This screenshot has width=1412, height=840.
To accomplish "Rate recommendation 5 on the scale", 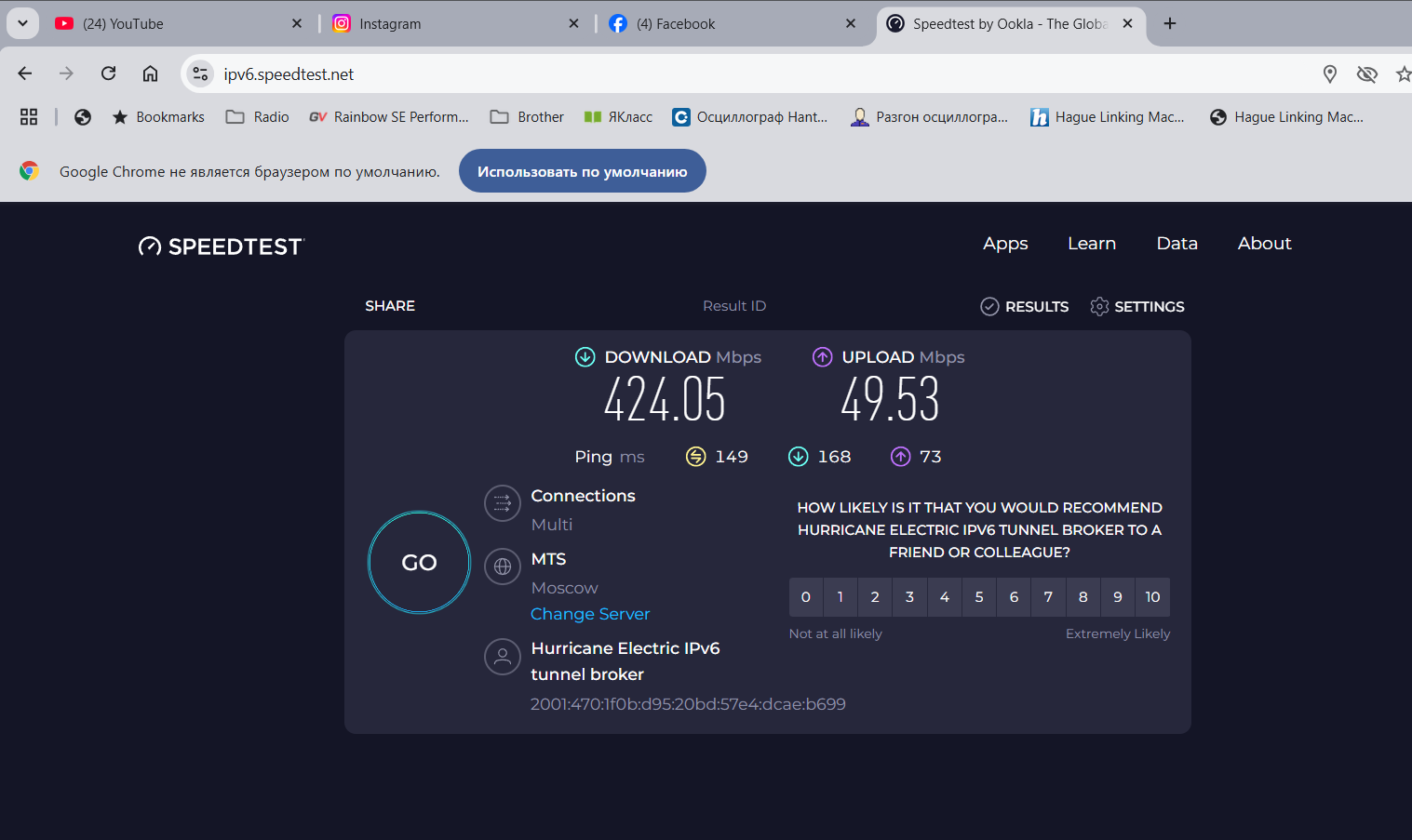I will click(979, 597).
